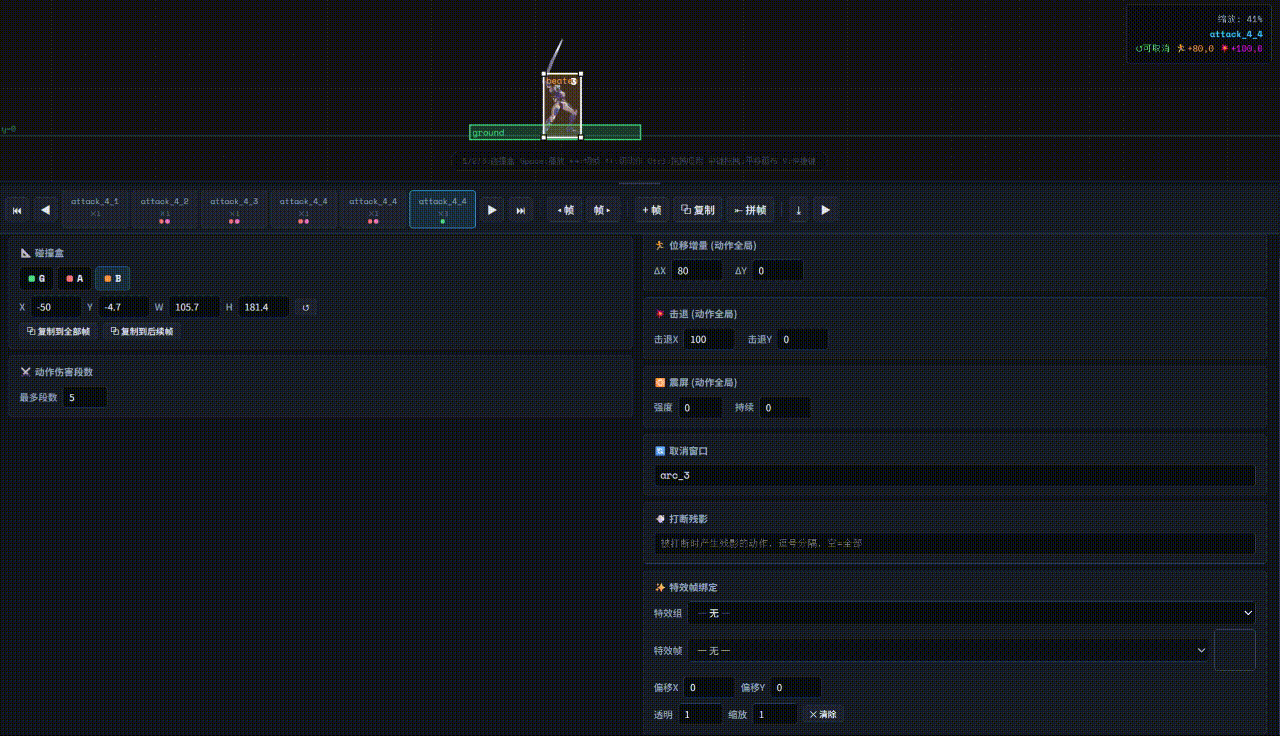Click the effect frame preview box

(1235, 650)
